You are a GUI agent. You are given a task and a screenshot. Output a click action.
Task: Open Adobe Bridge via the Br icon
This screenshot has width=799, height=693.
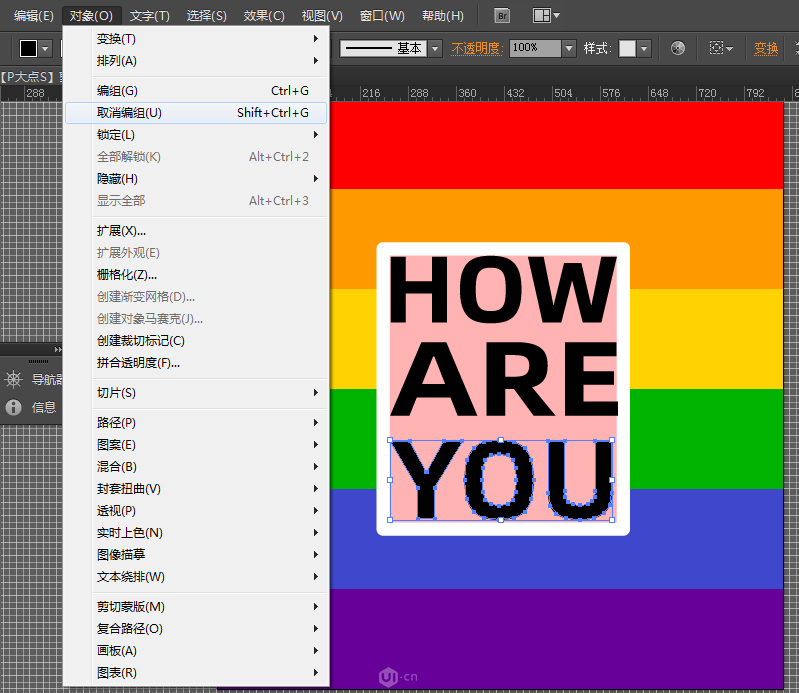[x=503, y=15]
